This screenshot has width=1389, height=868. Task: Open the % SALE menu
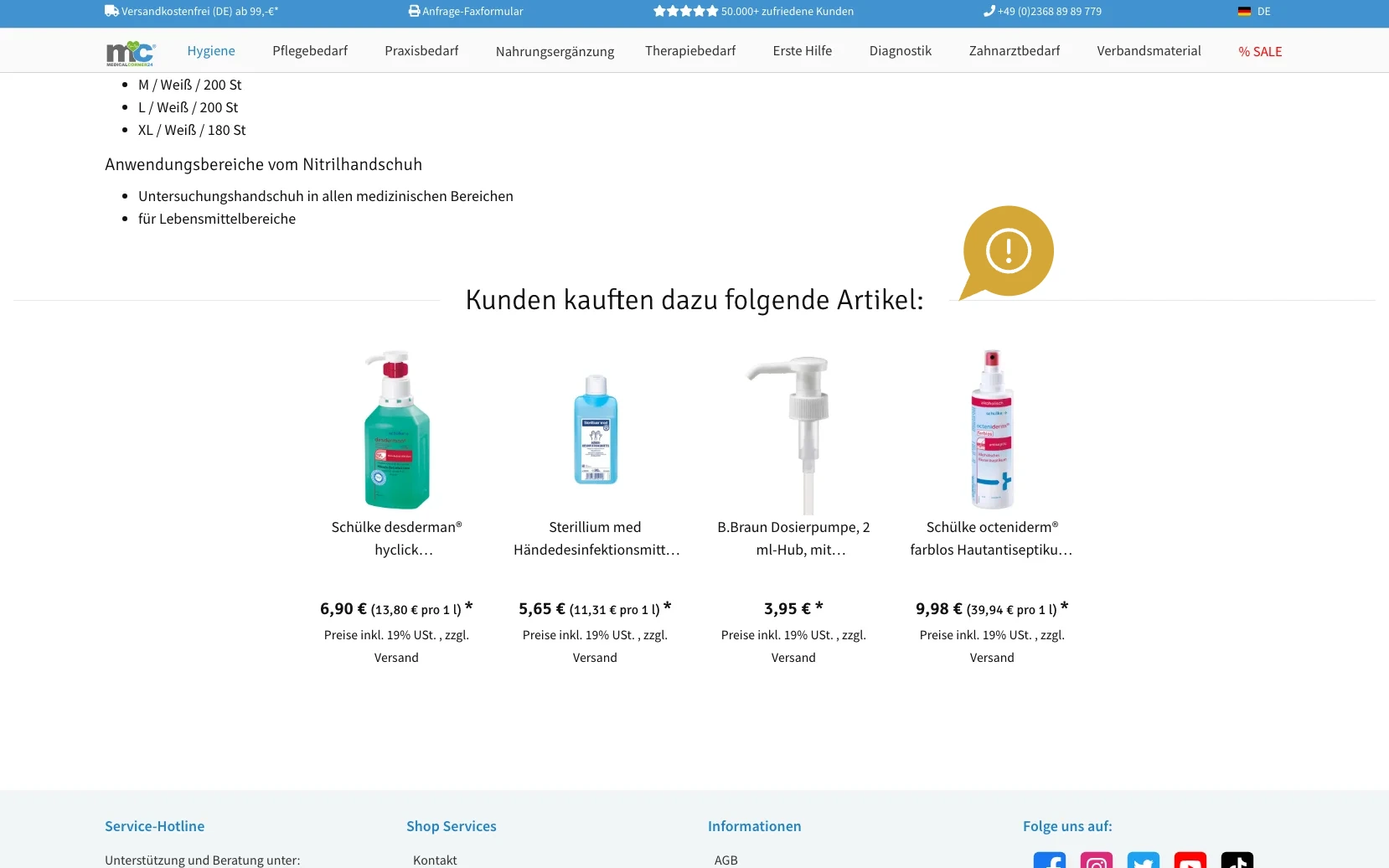tap(1260, 52)
